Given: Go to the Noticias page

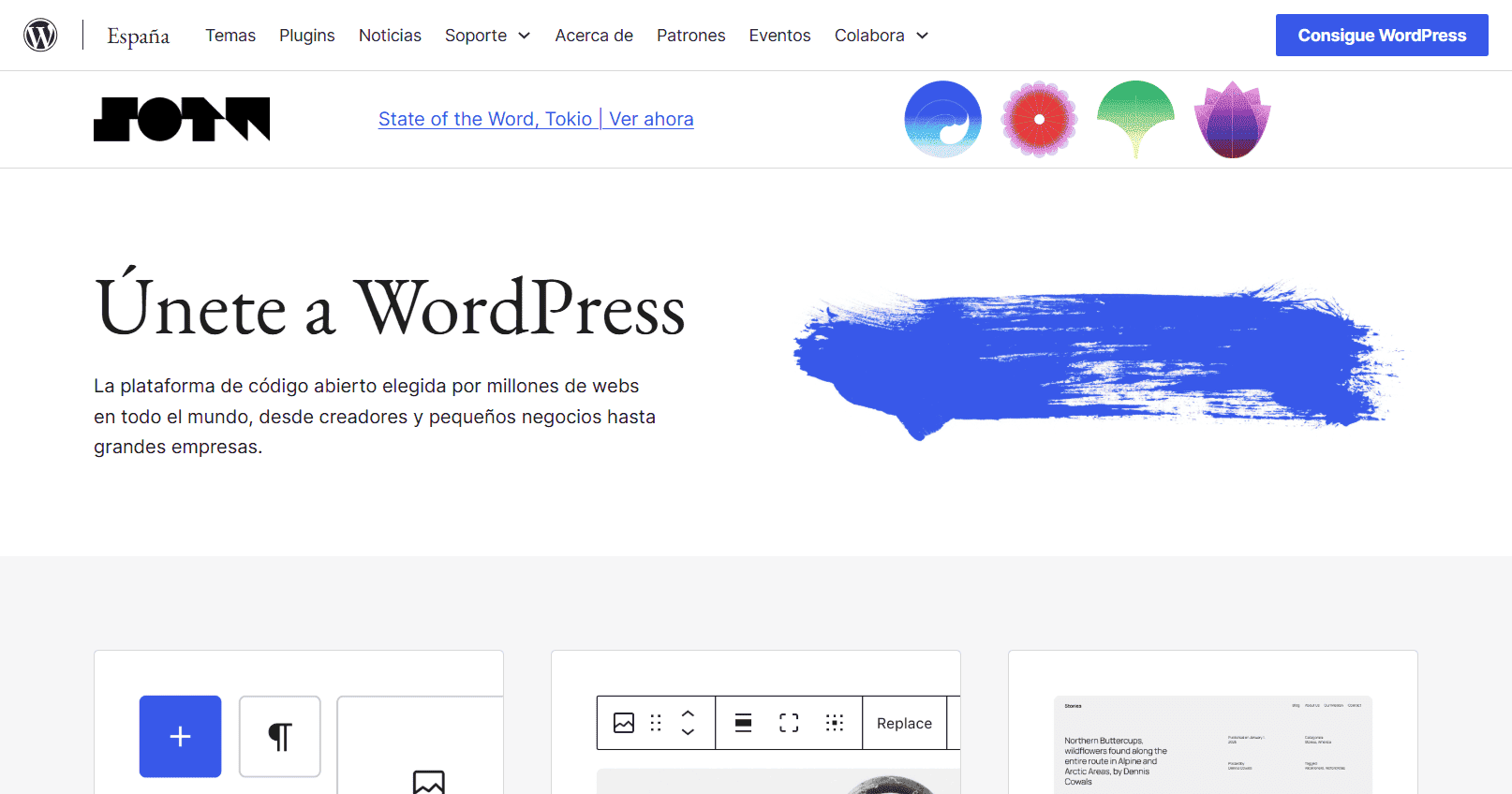Looking at the screenshot, I should (x=390, y=36).
